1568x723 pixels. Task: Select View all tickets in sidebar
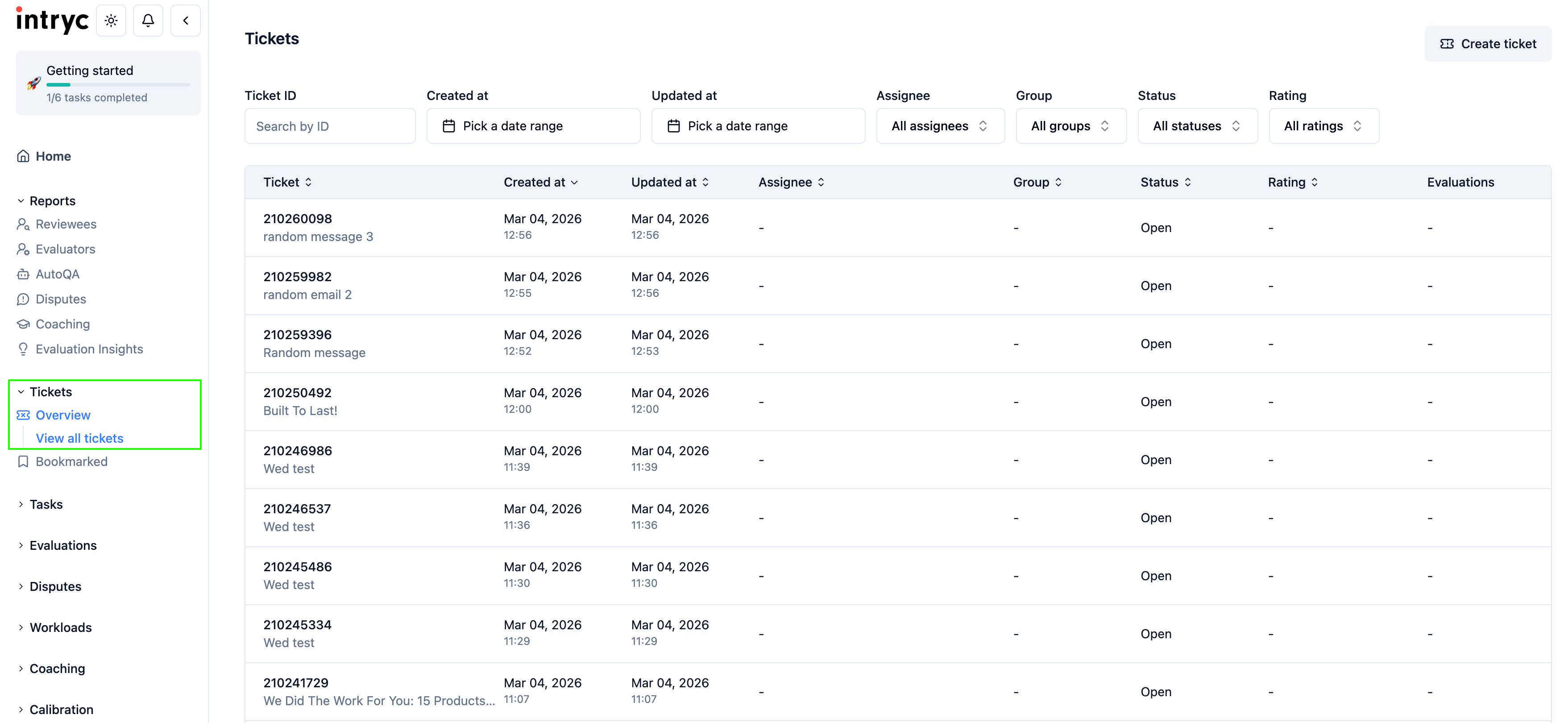click(79, 438)
